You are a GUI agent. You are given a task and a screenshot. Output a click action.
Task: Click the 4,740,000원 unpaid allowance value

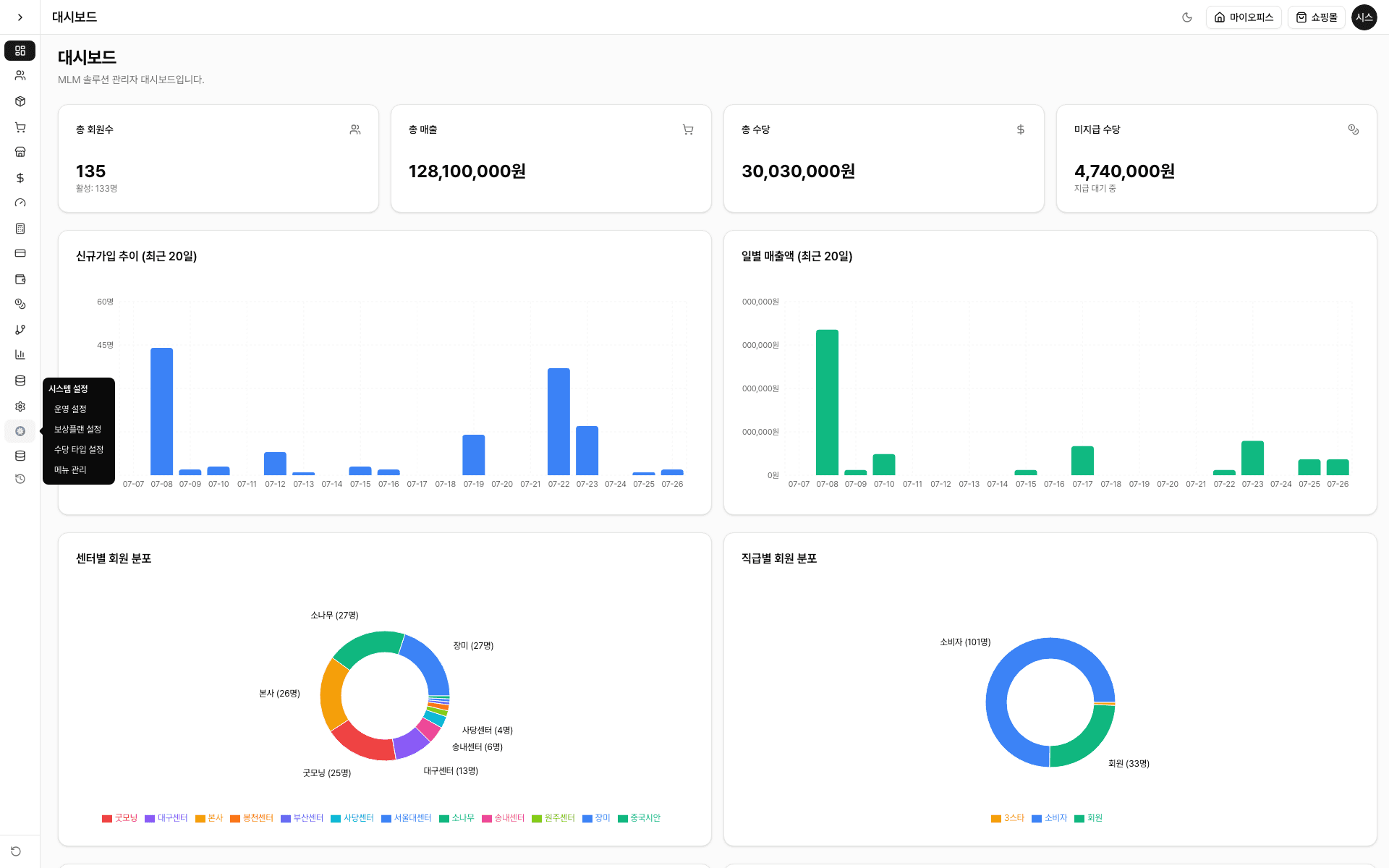click(x=1125, y=171)
